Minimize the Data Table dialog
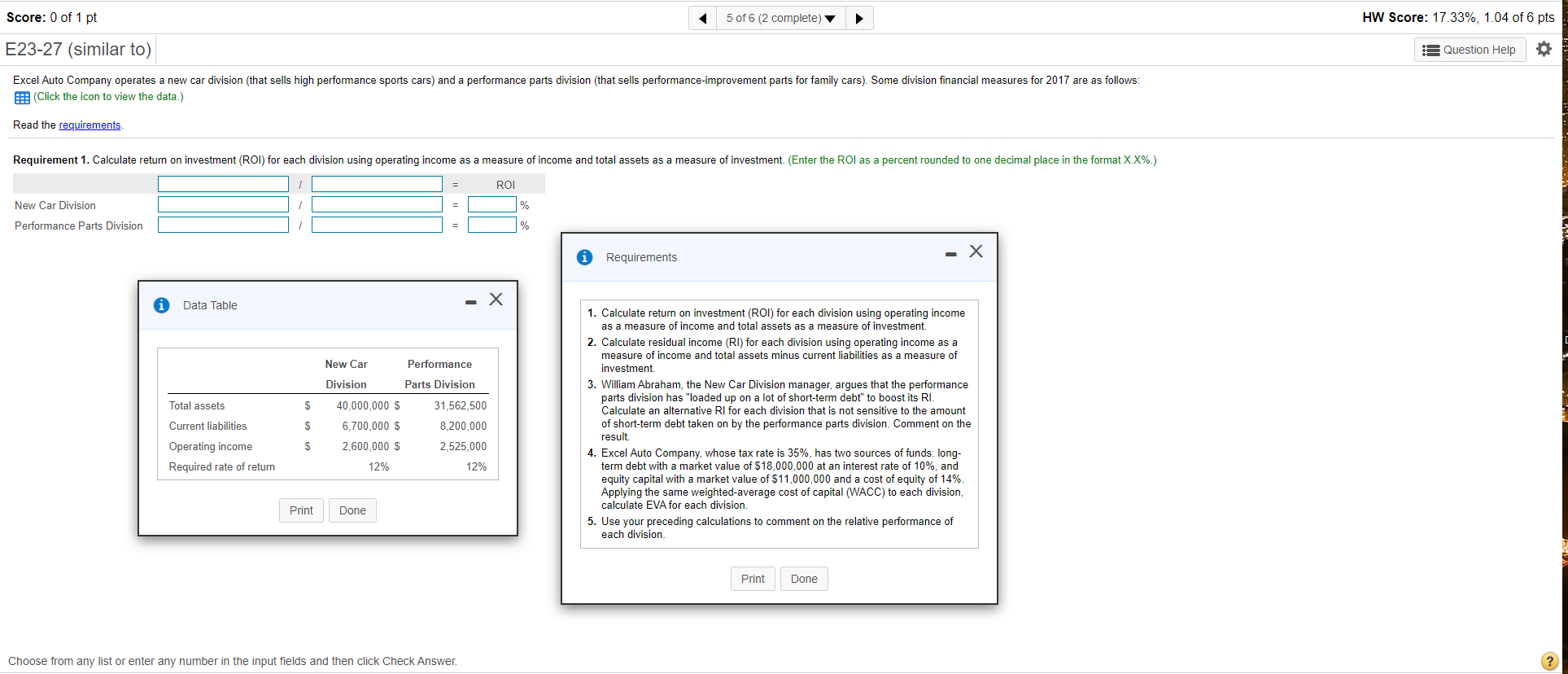Viewport: 1568px width, 674px height. pos(470,303)
